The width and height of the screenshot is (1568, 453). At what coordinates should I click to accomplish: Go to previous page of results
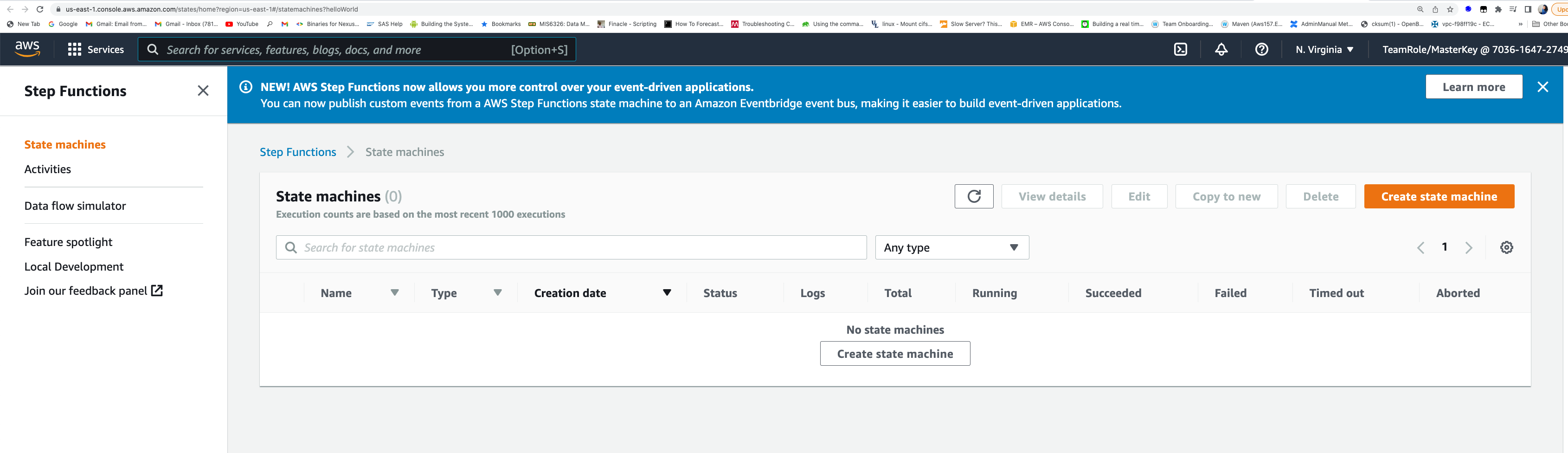[1420, 247]
